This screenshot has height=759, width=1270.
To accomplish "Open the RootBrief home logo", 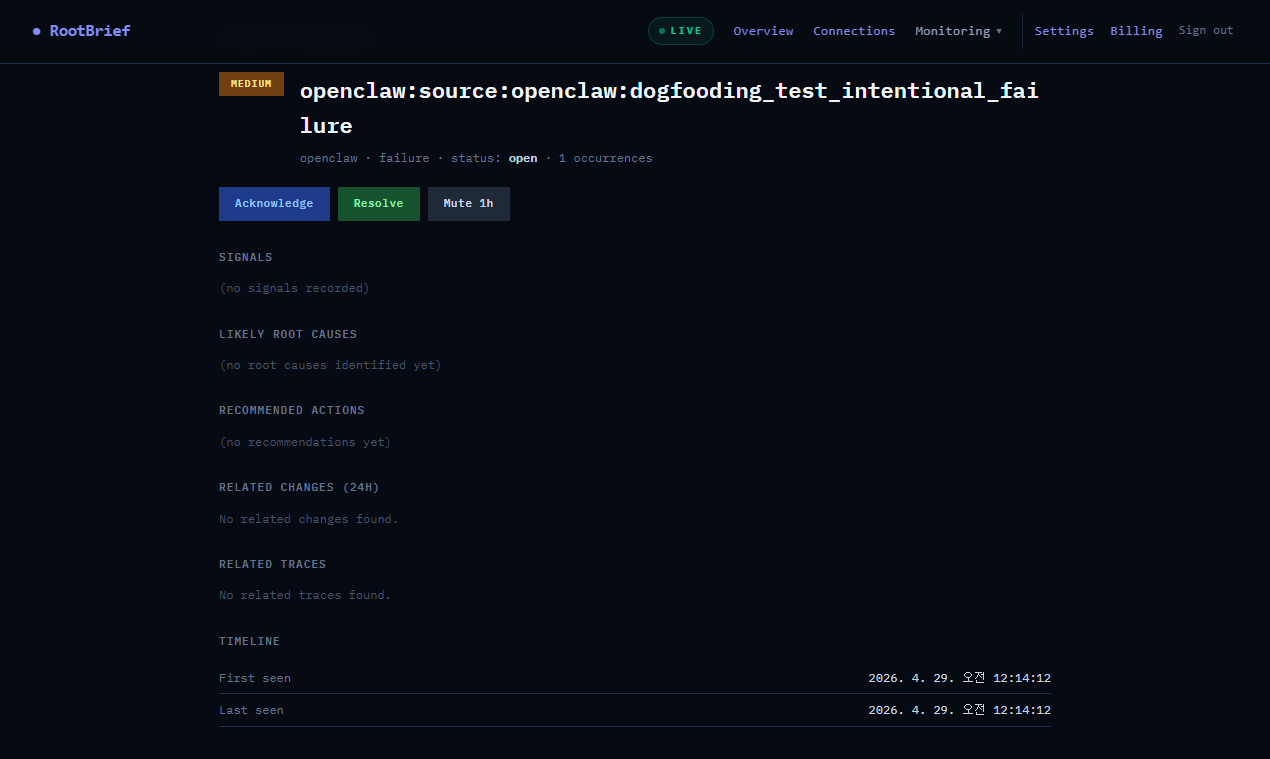I will (82, 31).
